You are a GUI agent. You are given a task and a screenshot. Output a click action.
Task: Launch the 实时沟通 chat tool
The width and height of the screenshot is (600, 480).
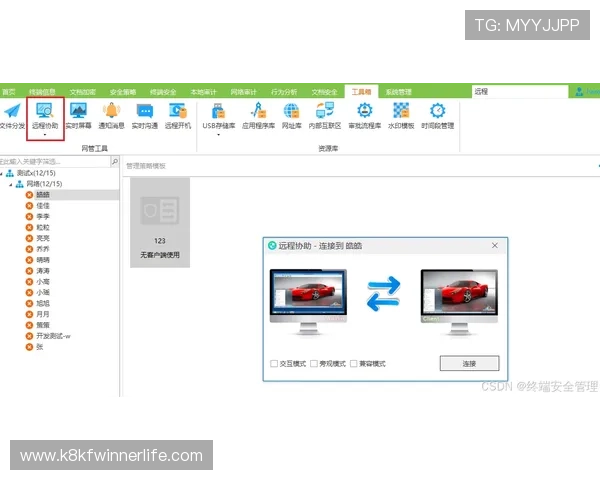point(145,115)
